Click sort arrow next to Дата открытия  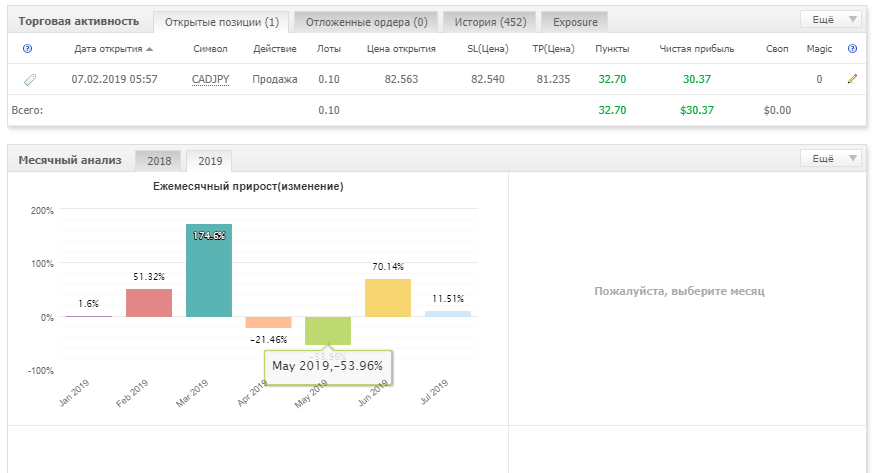pyautogui.click(x=150, y=49)
